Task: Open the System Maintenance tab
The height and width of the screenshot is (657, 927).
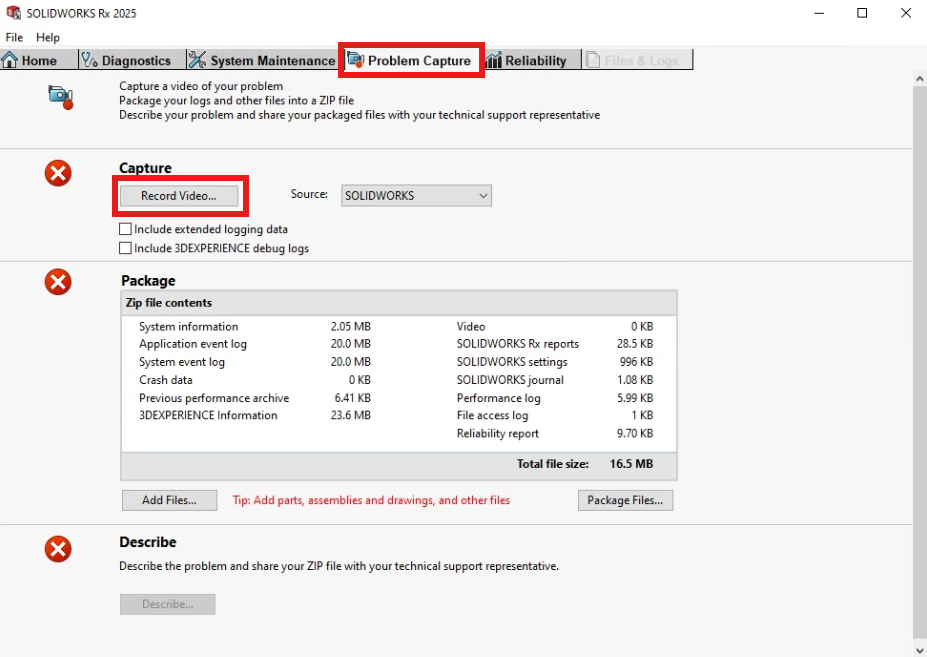Action: pyautogui.click(x=262, y=60)
